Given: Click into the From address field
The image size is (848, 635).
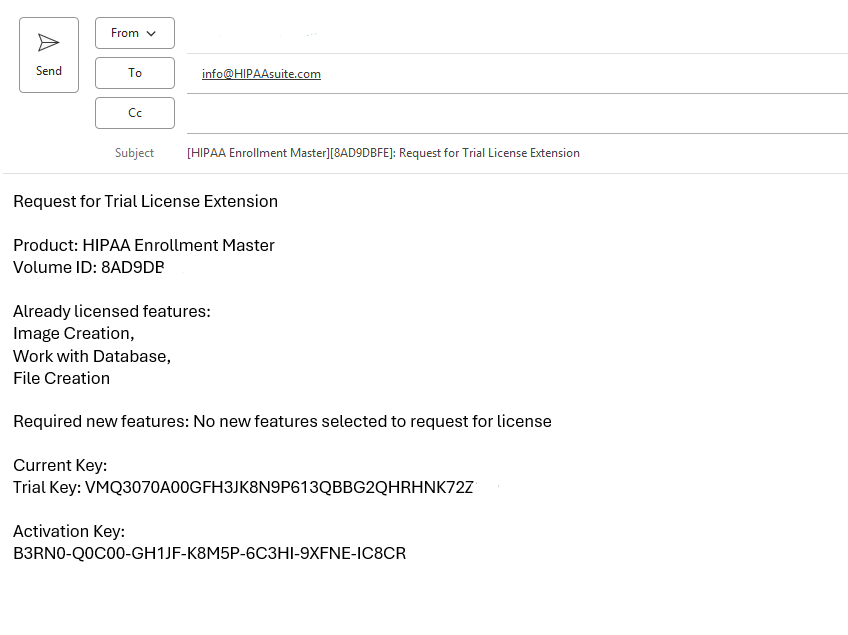Looking at the screenshot, I should pos(517,34).
